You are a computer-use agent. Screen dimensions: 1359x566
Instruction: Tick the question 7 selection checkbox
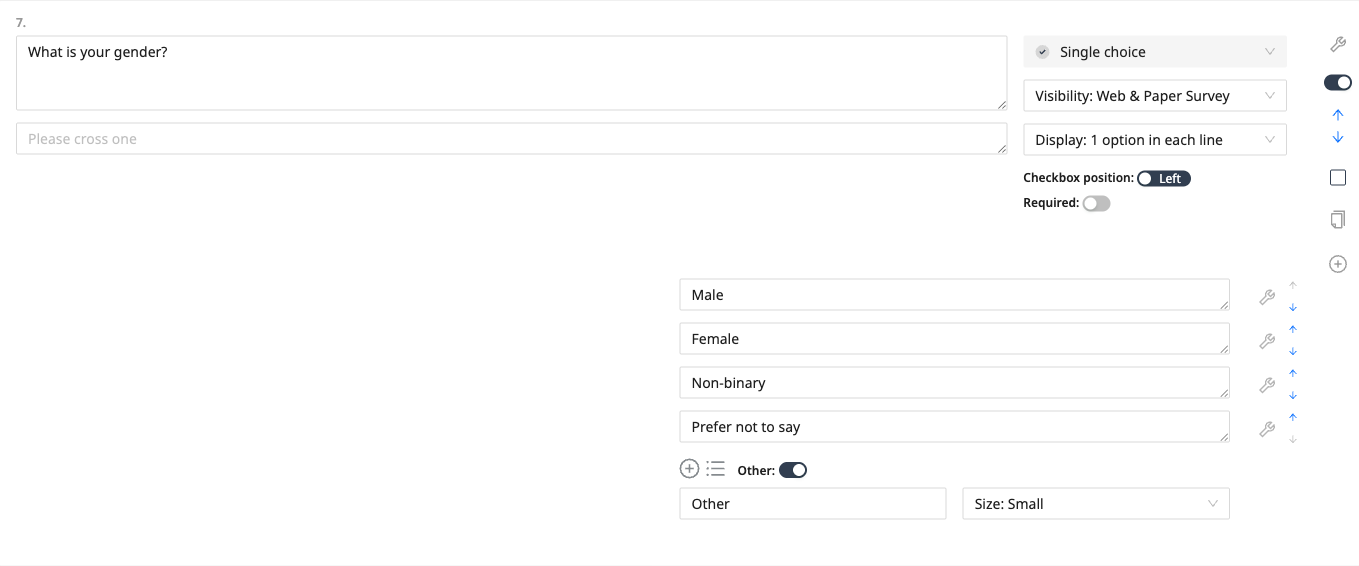coord(1338,177)
